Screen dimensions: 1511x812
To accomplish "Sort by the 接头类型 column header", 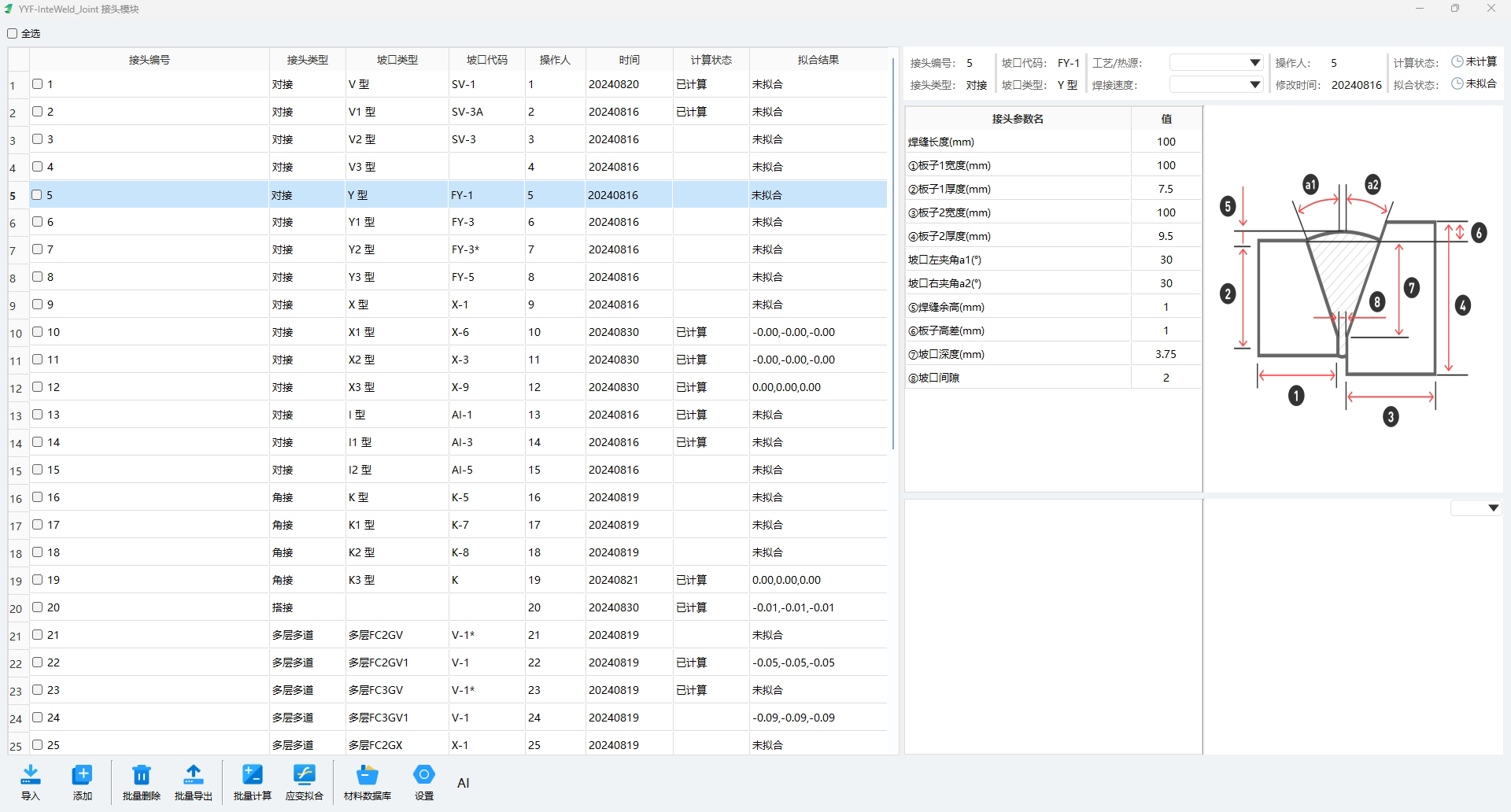I will pyautogui.click(x=307, y=60).
